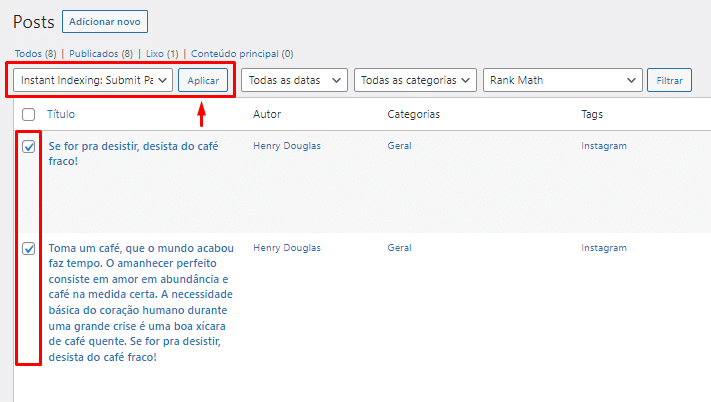Click author Henry Douglas on first post
711x402 pixels.
click(x=287, y=146)
